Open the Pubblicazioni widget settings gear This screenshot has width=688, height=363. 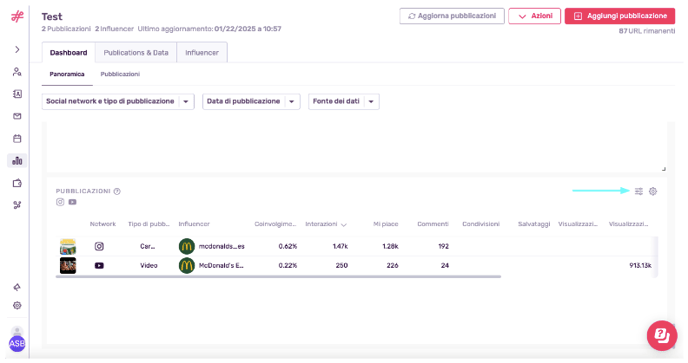click(653, 191)
